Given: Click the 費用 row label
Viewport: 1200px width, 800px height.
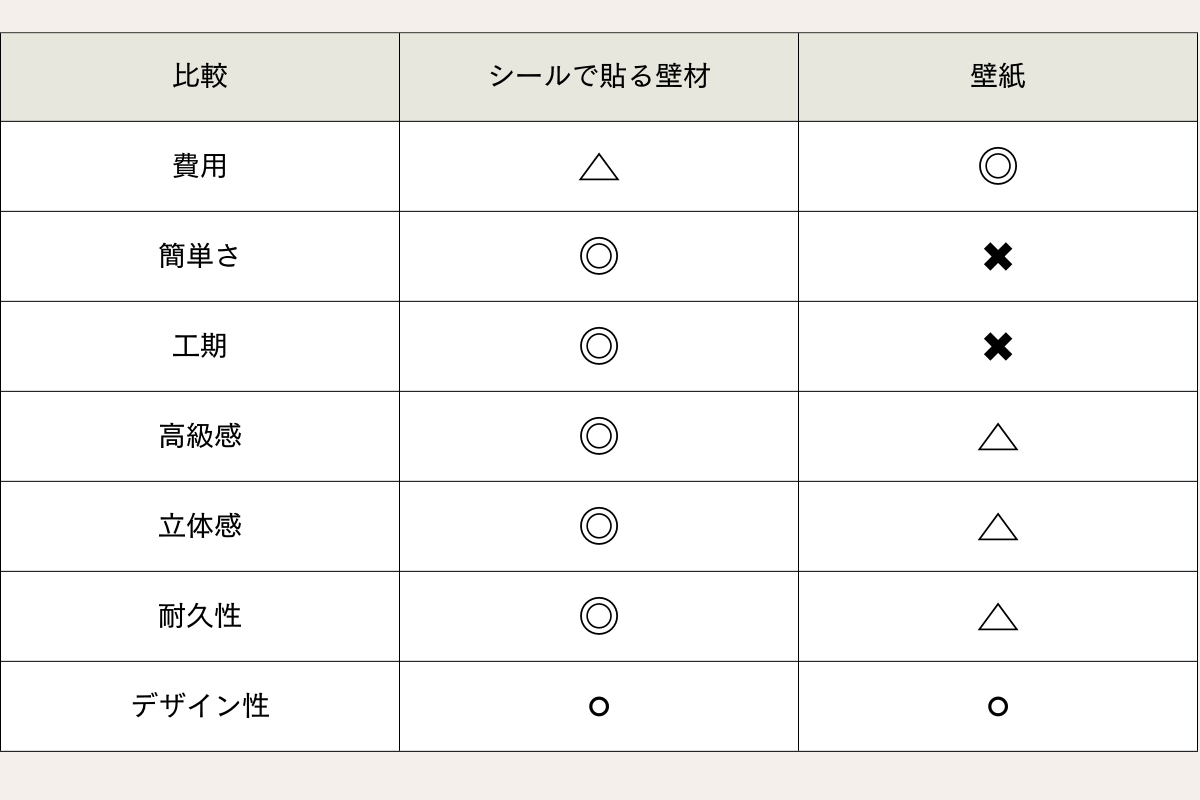Looking at the screenshot, I should point(200,166).
